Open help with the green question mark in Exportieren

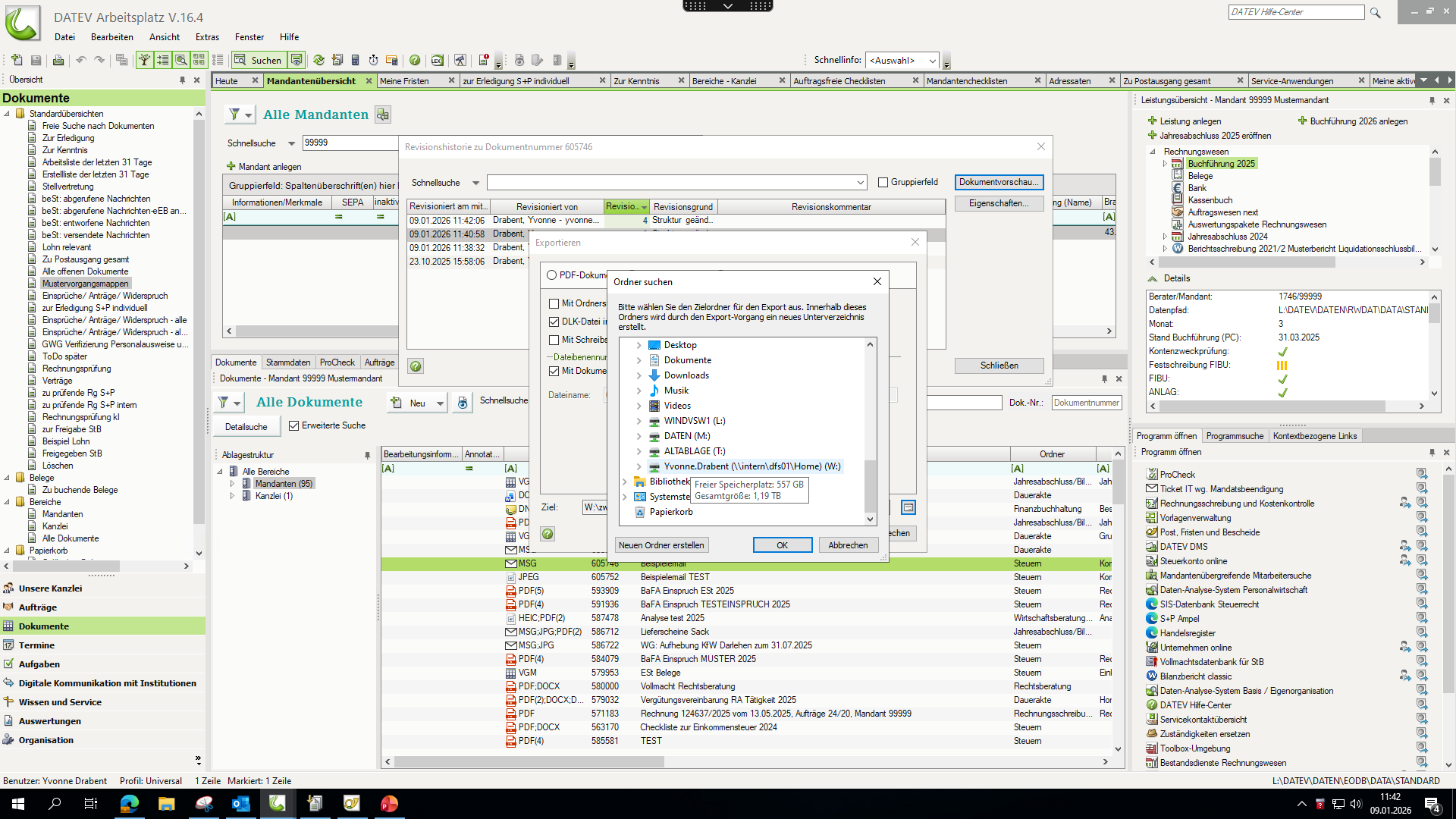548,534
